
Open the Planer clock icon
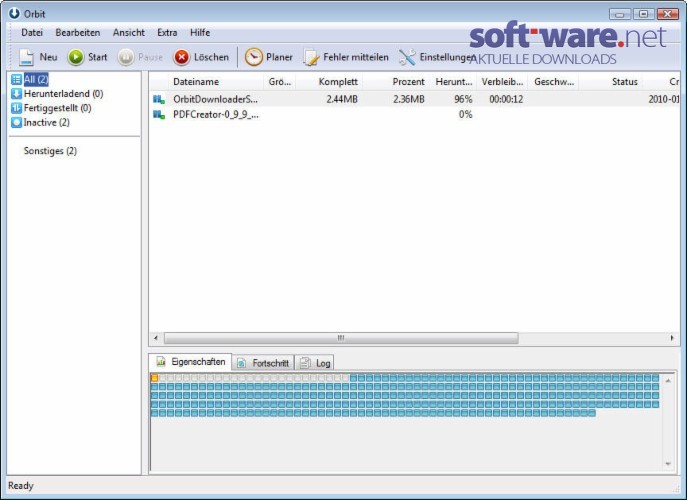click(x=253, y=57)
